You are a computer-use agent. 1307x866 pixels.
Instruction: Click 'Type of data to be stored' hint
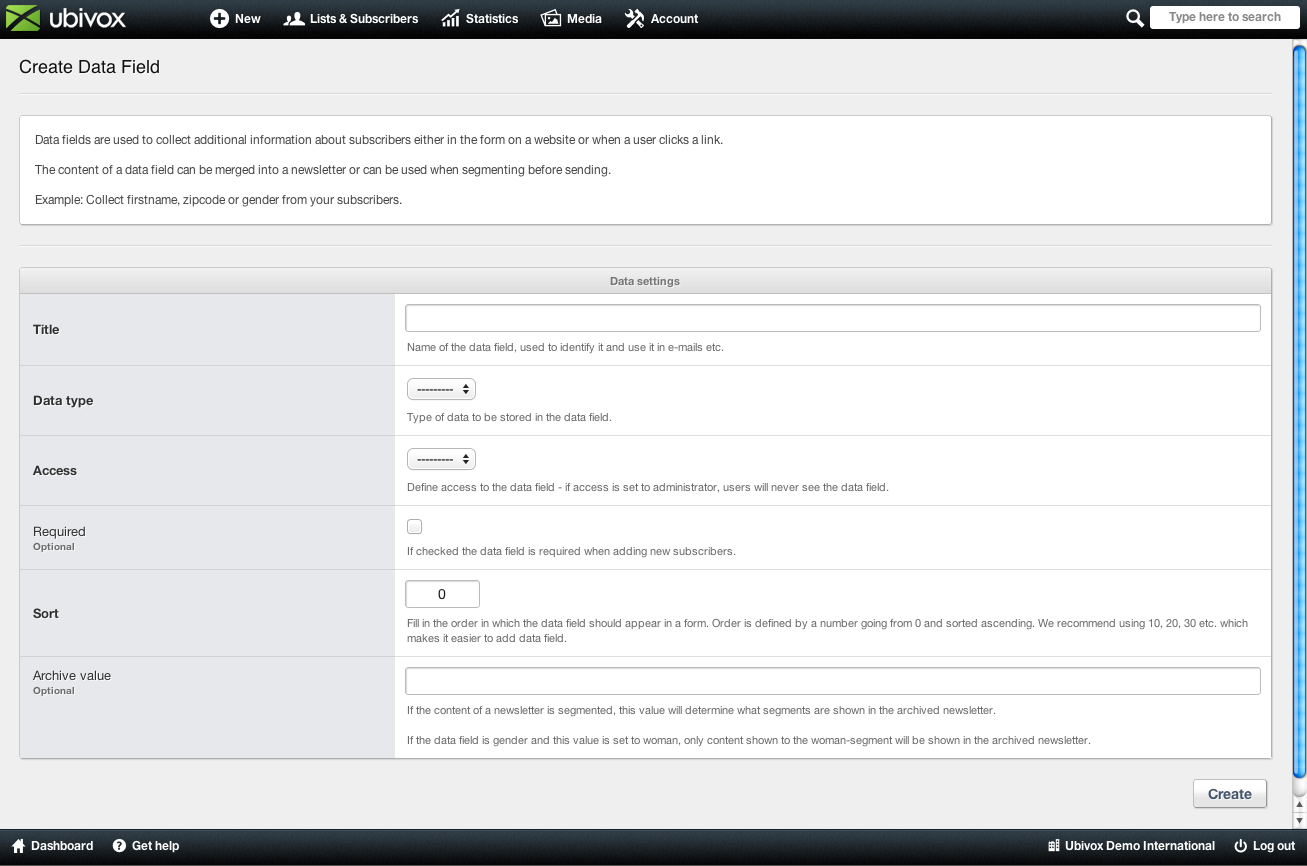pos(509,417)
